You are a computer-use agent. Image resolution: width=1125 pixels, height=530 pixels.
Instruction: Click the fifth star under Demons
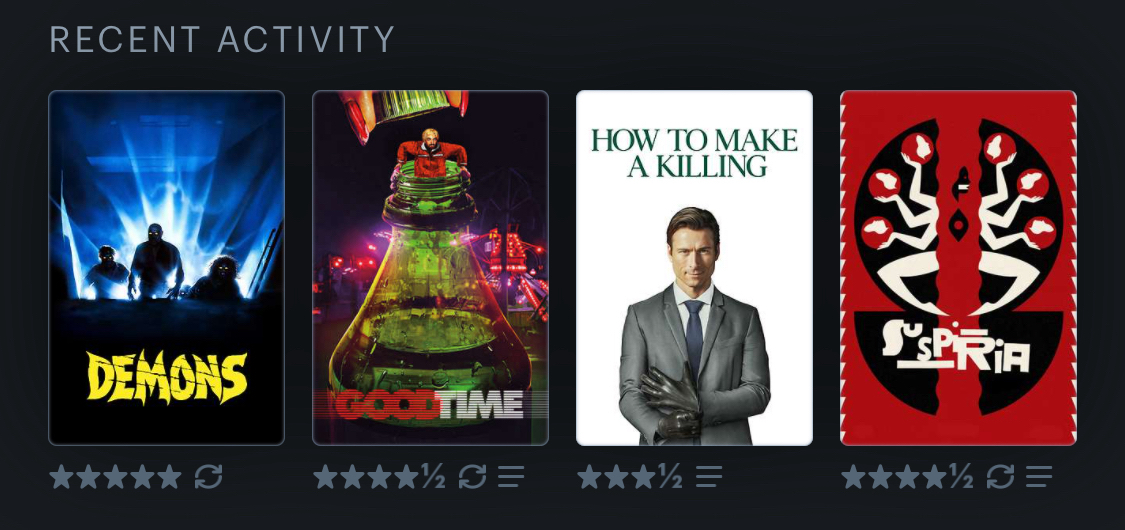click(x=170, y=476)
